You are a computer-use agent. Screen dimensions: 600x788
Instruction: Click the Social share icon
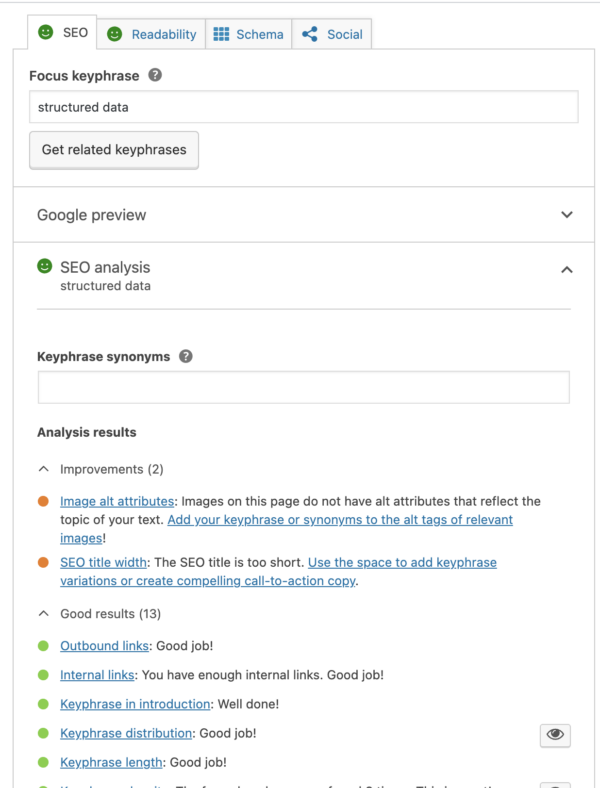click(310, 34)
